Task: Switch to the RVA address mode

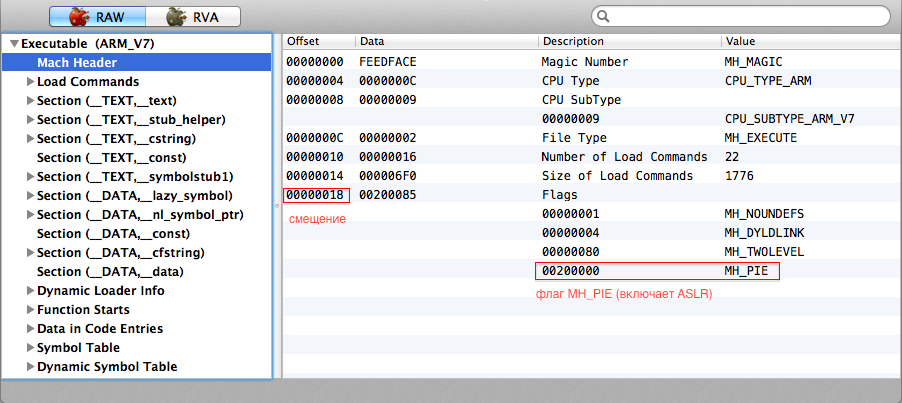Action: (193, 17)
